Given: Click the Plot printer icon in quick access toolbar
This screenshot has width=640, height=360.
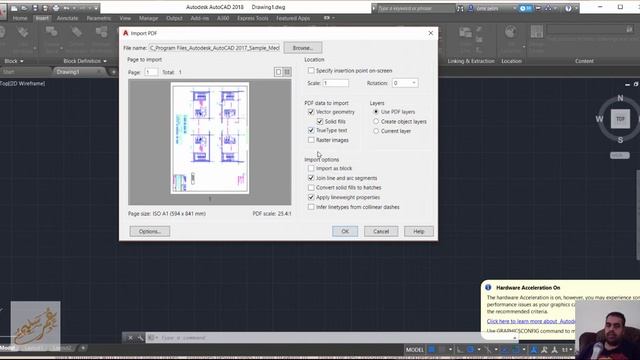Looking at the screenshot, I should pyautogui.click(x=56, y=8).
